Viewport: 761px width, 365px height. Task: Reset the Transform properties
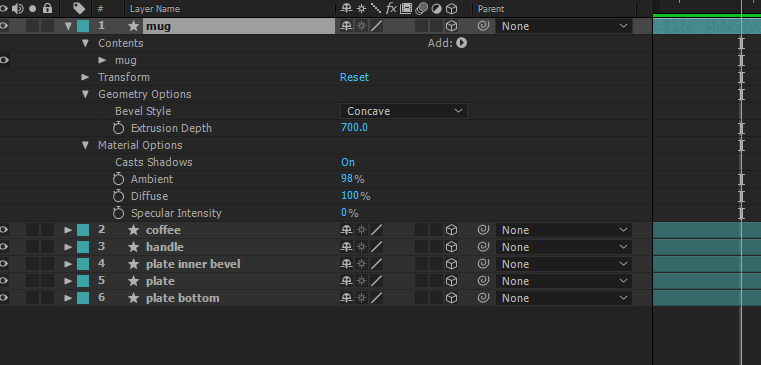(354, 77)
